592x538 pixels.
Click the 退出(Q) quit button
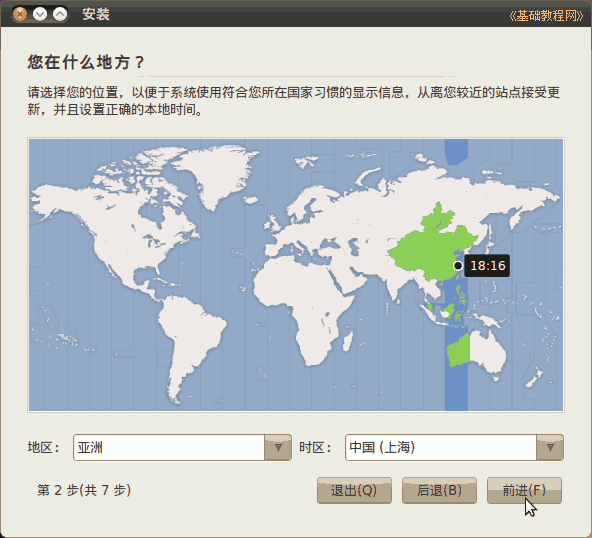(x=354, y=490)
